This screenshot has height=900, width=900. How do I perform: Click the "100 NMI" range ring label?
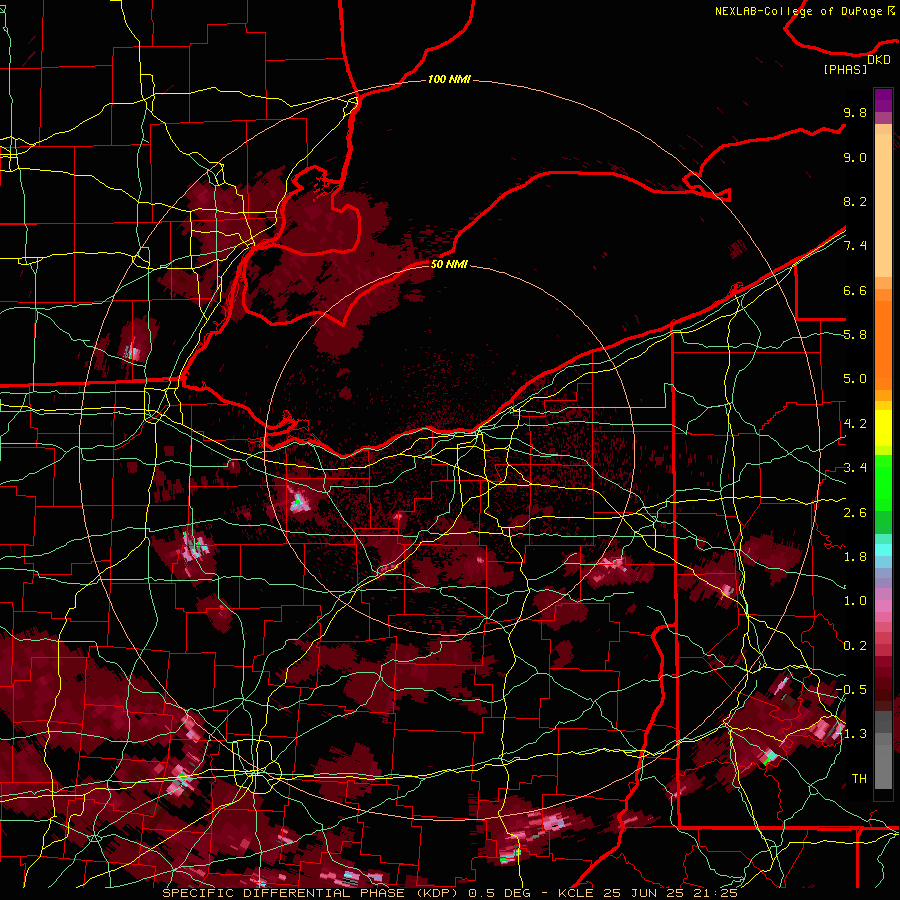[449, 79]
